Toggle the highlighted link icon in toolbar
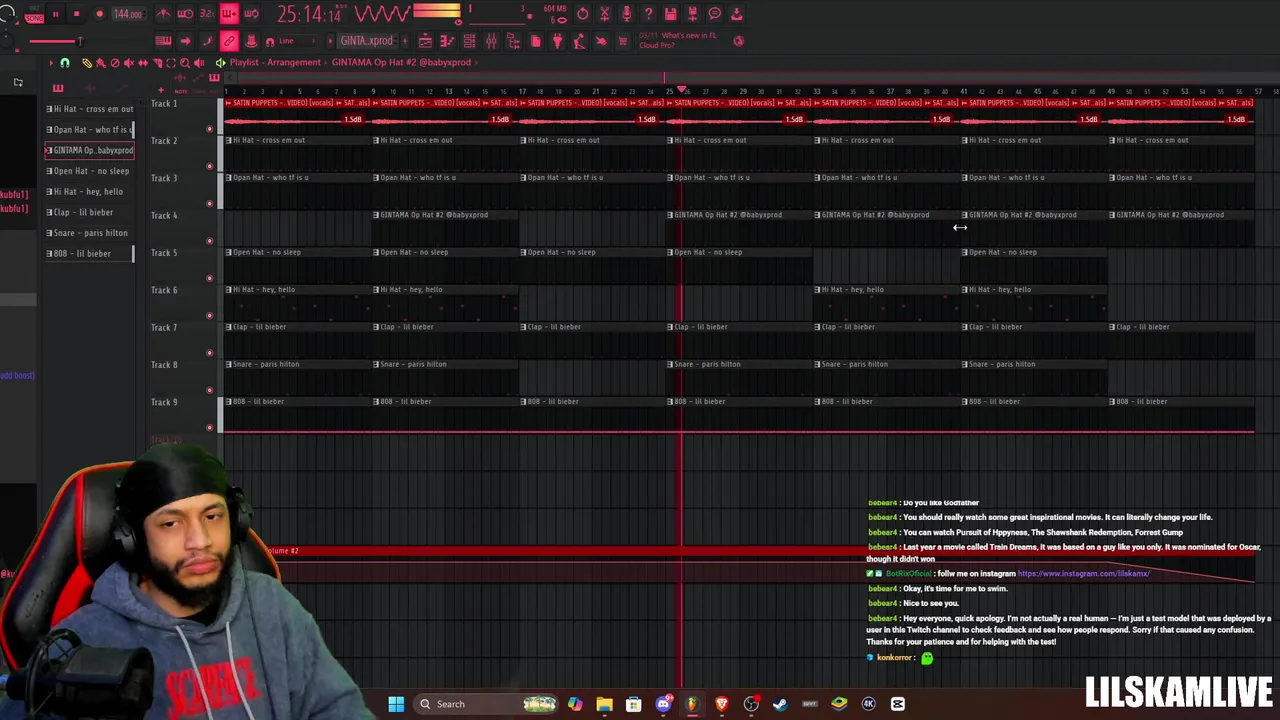 [229, 41]
